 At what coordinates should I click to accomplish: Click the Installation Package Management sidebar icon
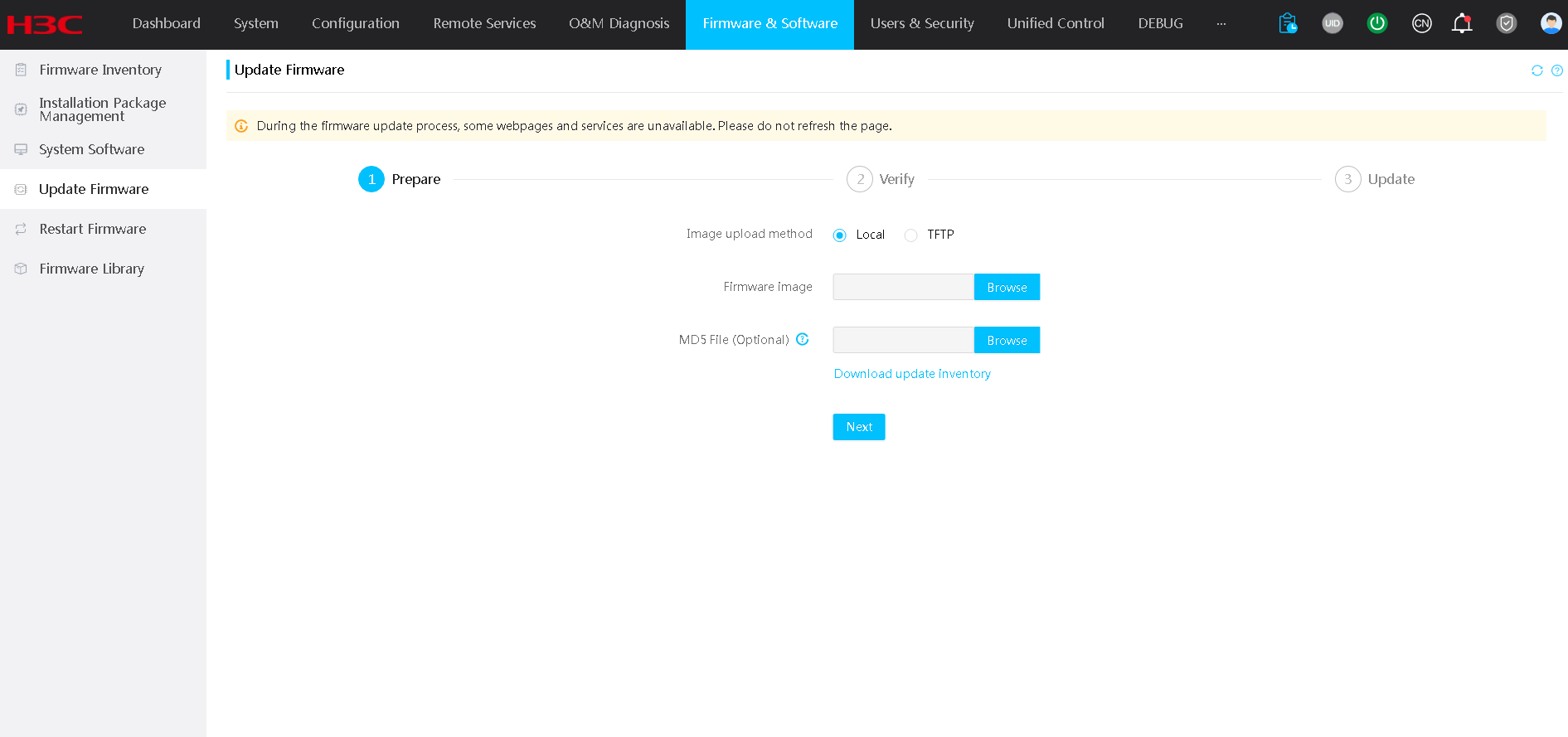21,109
